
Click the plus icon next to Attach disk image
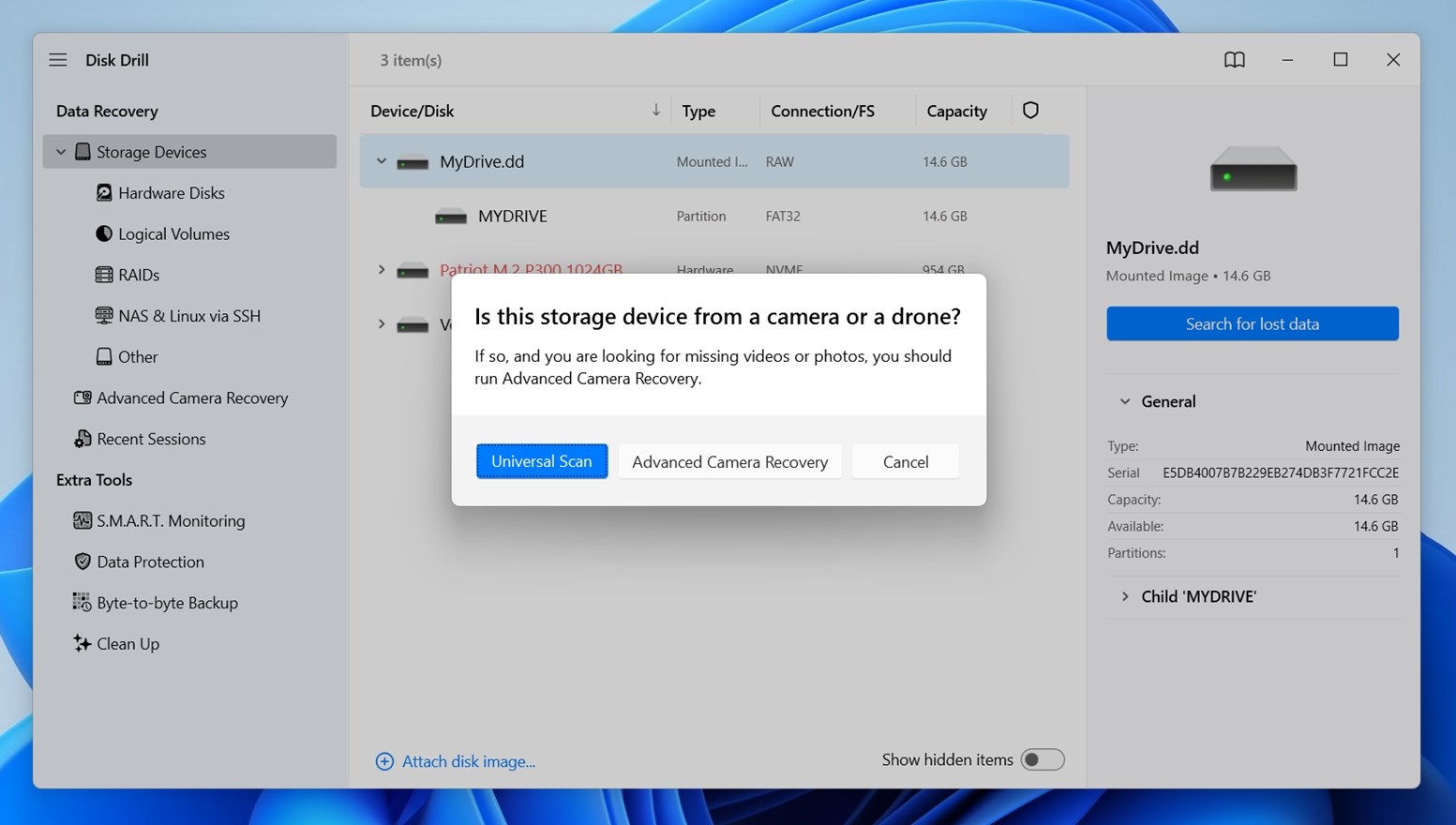(384, 761)
